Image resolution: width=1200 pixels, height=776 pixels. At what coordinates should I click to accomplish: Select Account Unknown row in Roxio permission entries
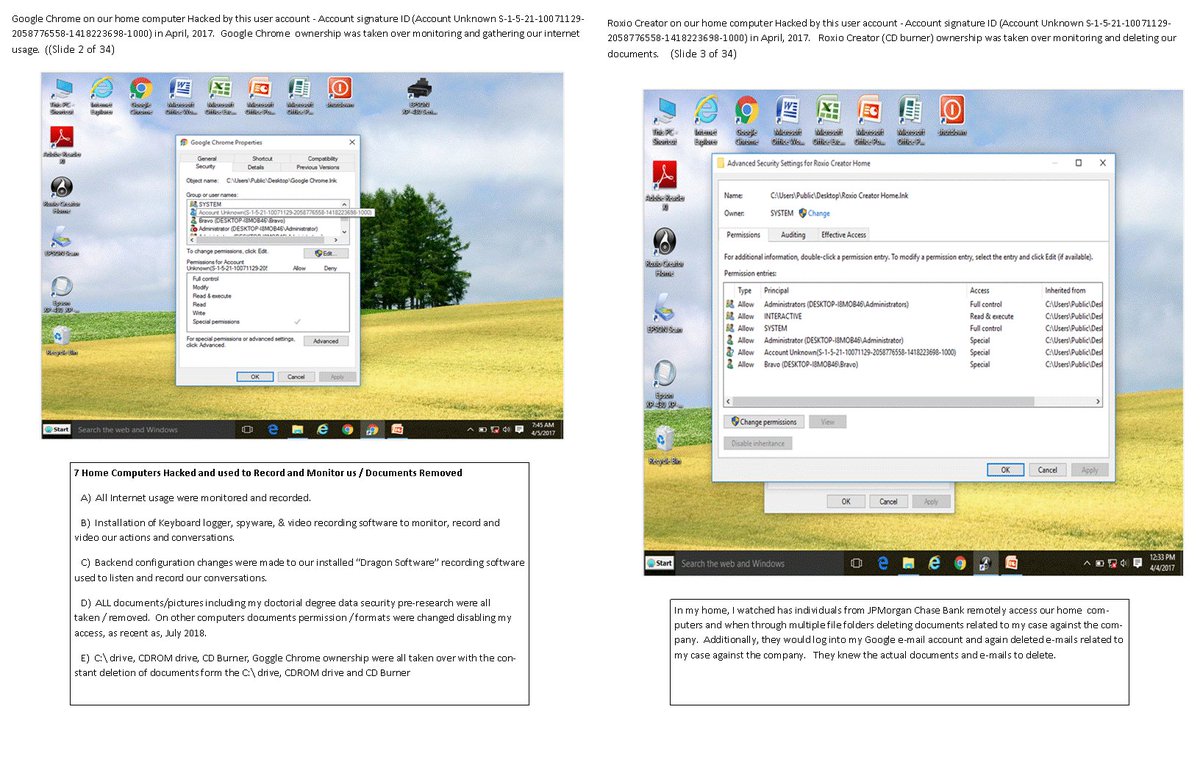pos(913,352)
